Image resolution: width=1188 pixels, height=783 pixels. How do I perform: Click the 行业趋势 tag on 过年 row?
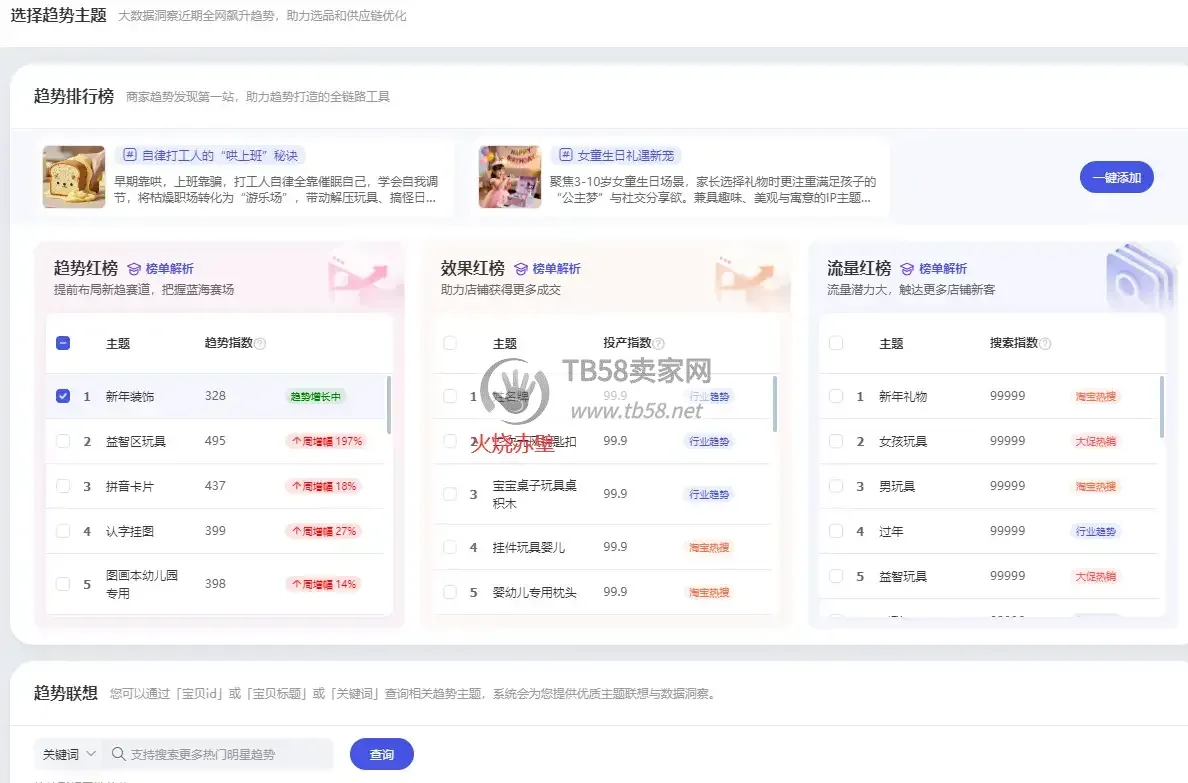(x=1096, y=531)
